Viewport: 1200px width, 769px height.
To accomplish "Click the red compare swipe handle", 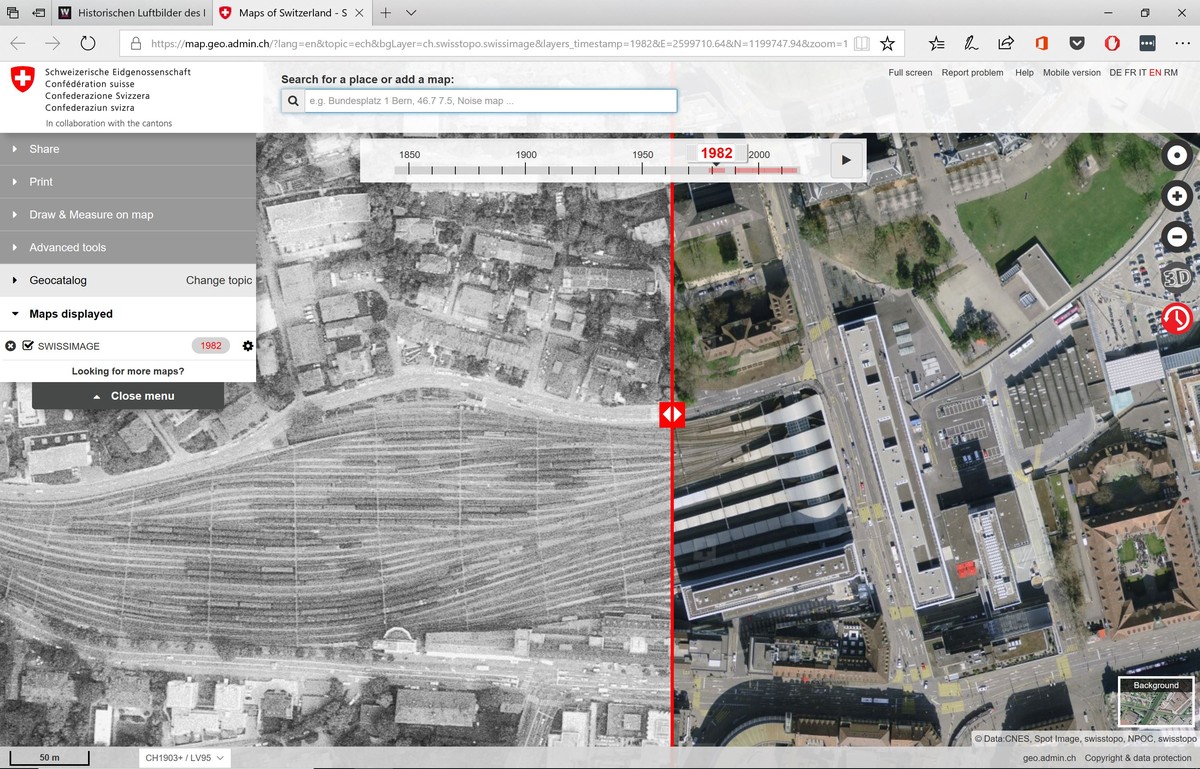I will click(x=671, y=414).
